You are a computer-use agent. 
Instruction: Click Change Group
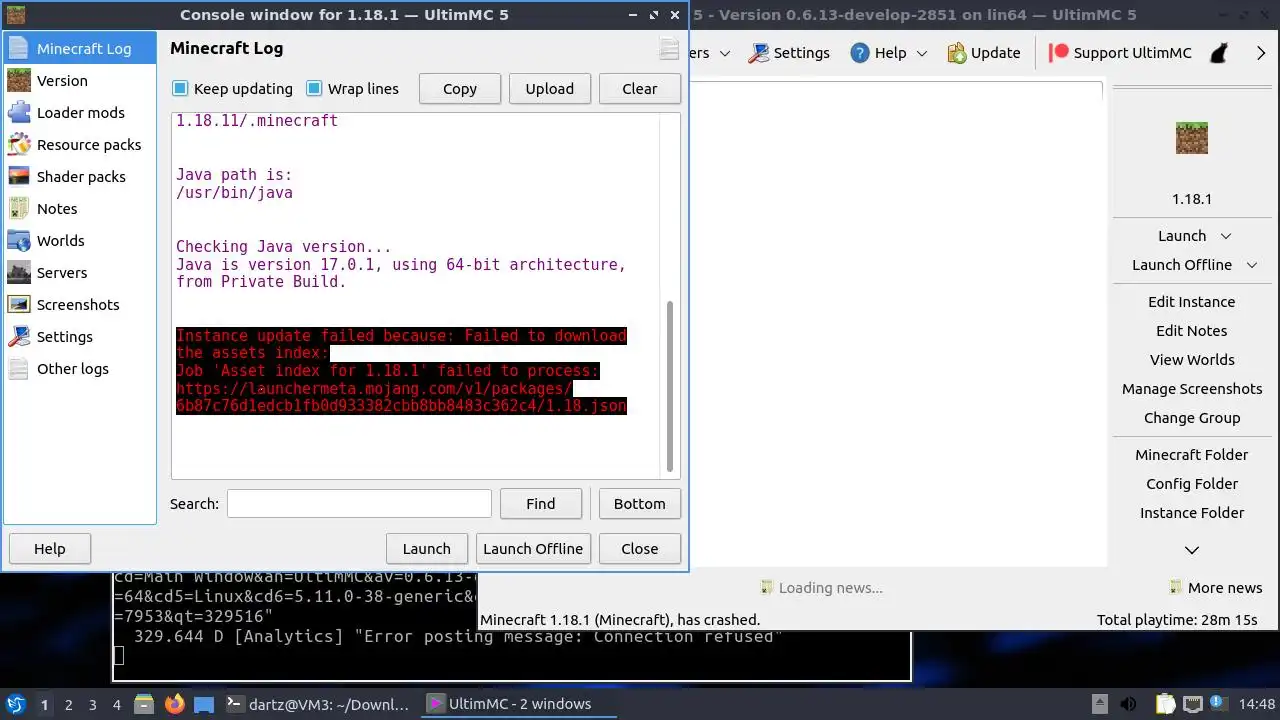pyautogui.click(x=1192, y=418)
